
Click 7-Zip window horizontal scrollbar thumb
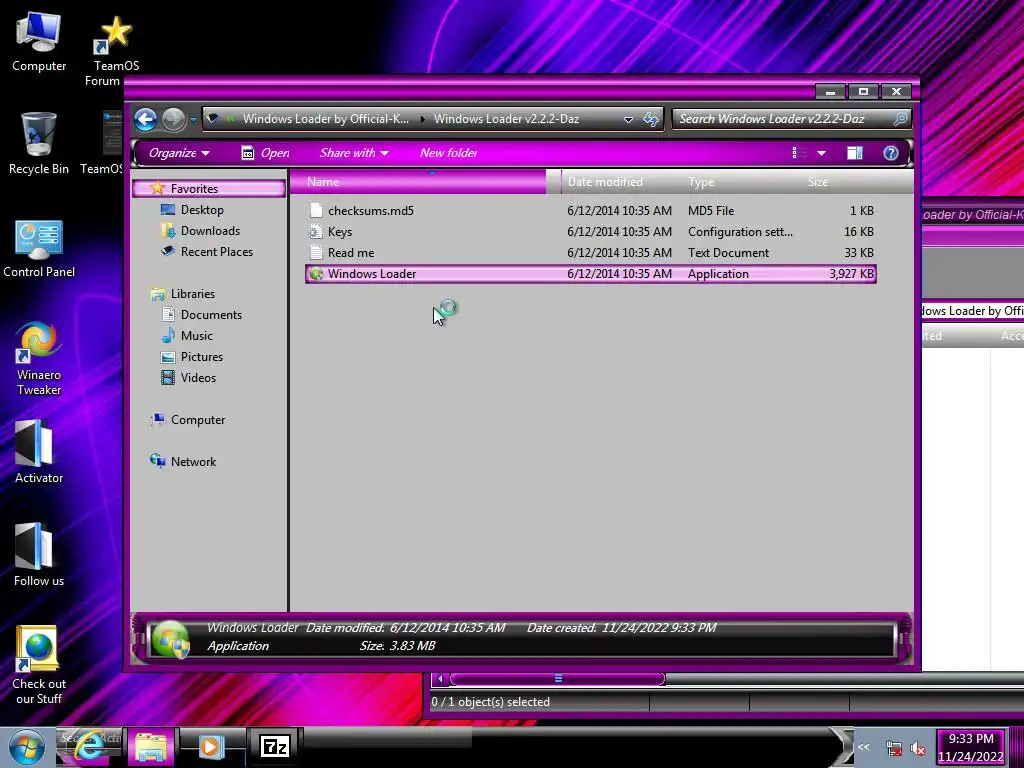[558, 679]
